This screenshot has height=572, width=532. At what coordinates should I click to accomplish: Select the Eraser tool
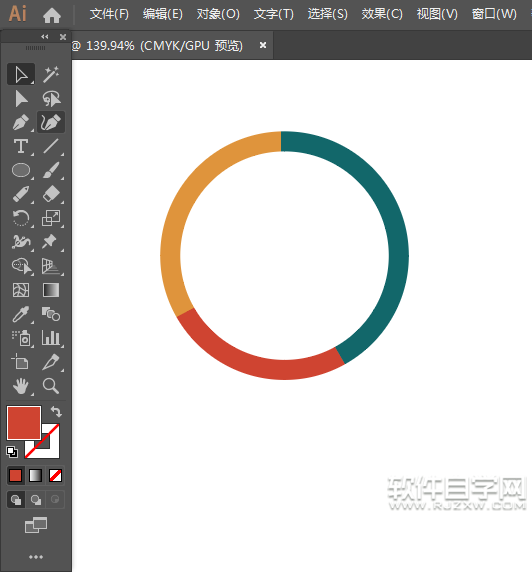51,194
